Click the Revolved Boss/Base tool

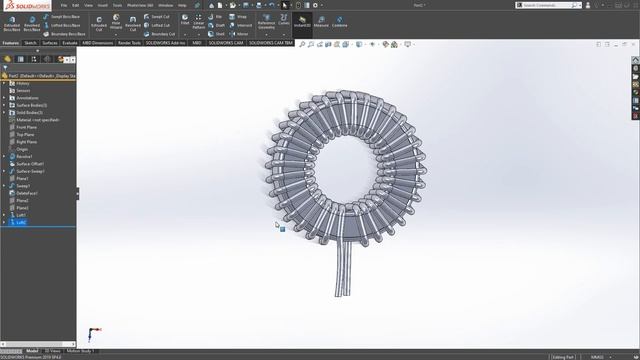pyautogui.click(x=32, y=24)
